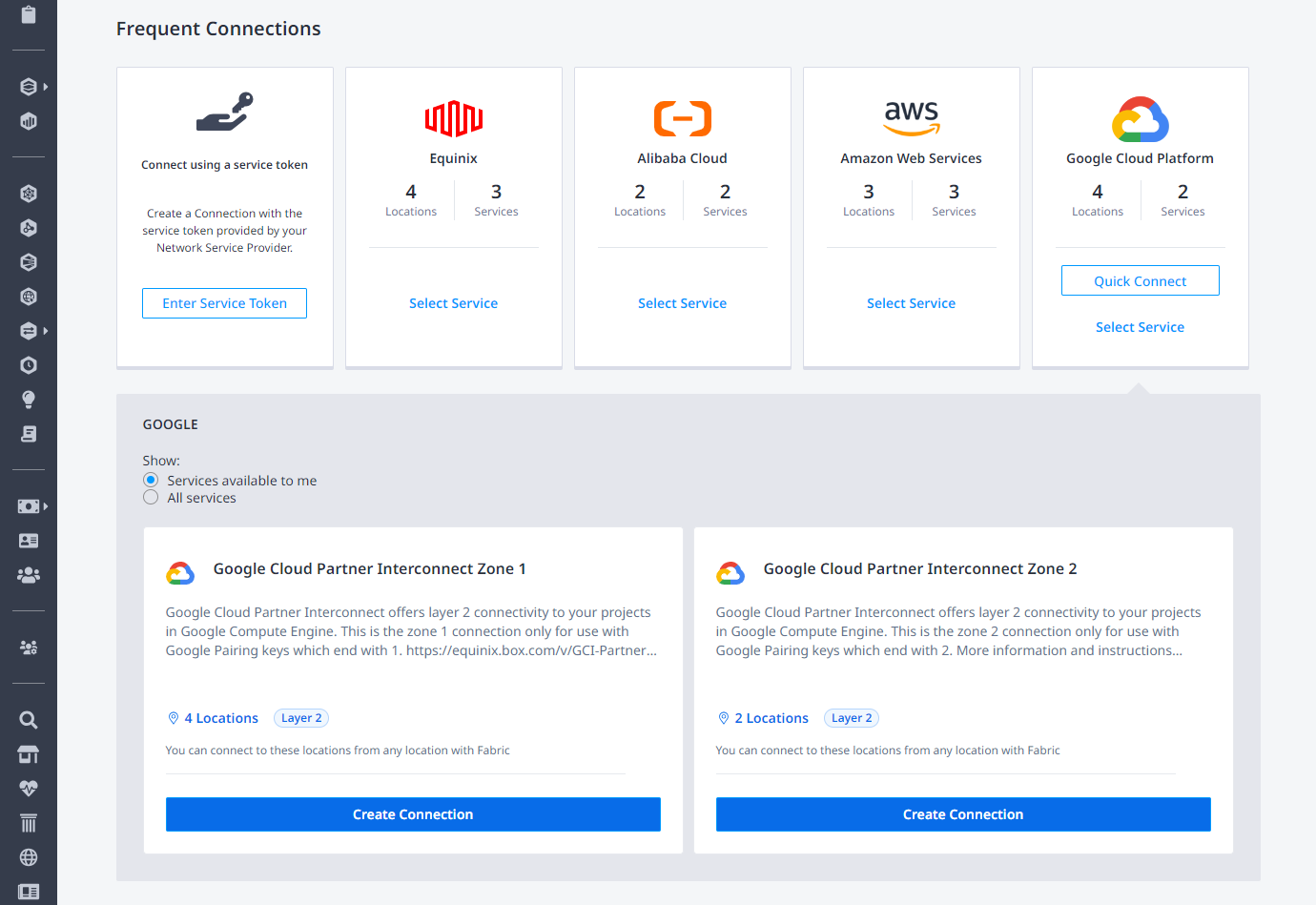1316x905 pixels.
Task: Open the lightbulb sidebar icon
Action: 29,400
